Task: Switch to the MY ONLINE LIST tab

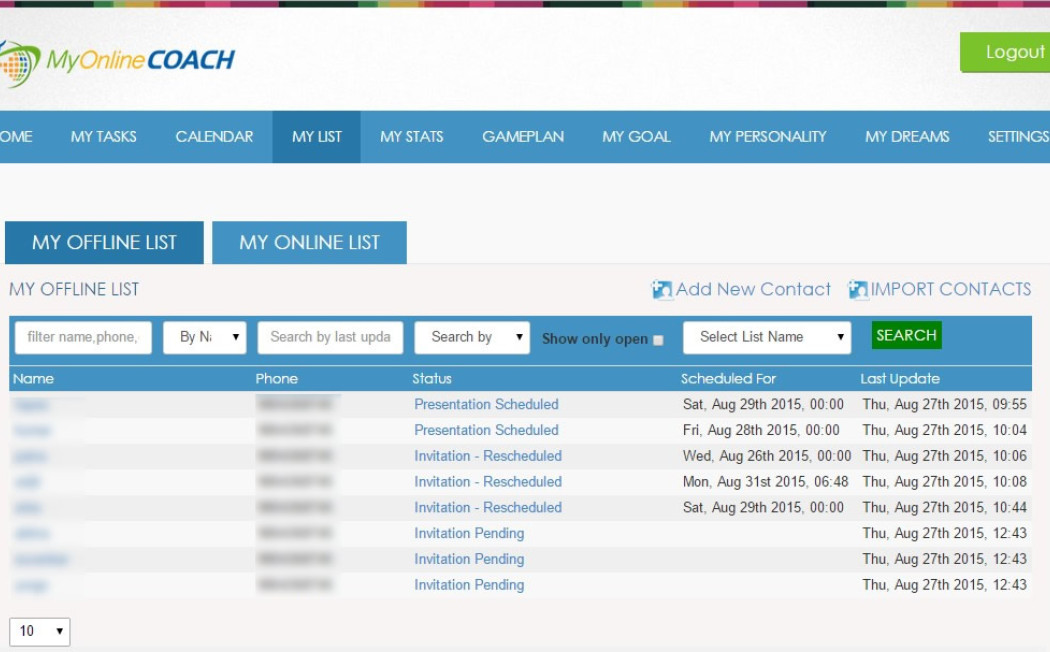Action: point(309,243)
